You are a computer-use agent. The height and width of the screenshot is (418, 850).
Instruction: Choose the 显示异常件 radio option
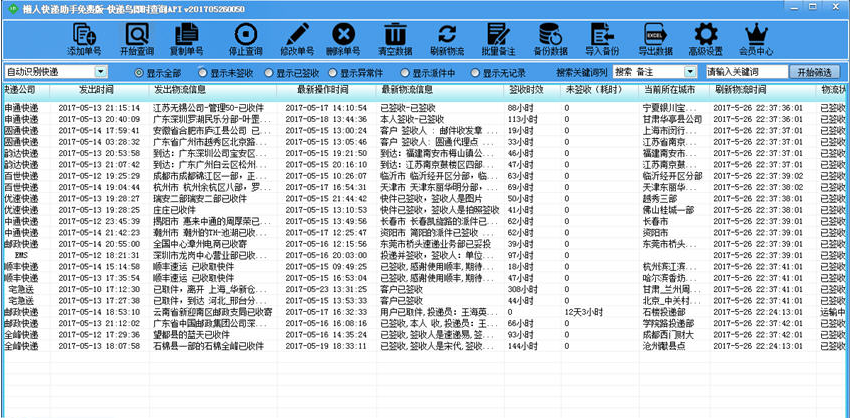click(x=335, y=73)
